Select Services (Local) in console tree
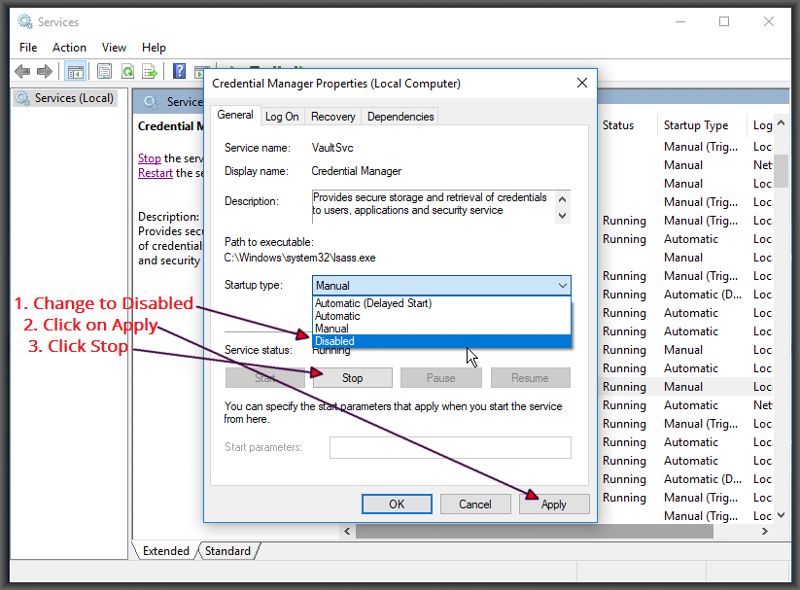 pyautogui.click(x=74, y=98)
